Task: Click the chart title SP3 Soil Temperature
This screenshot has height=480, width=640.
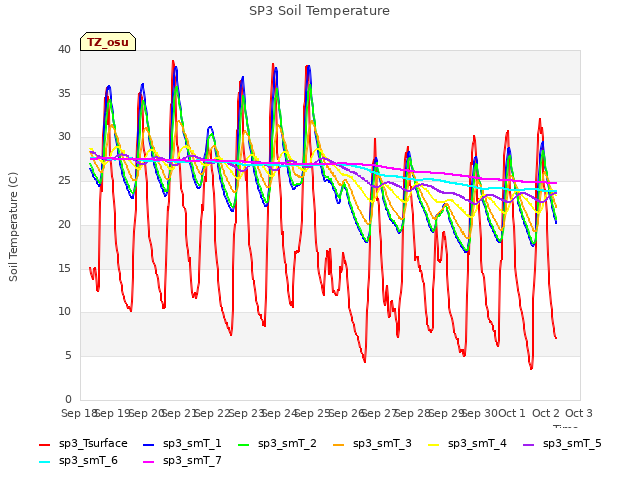Action: coord(319,11)
